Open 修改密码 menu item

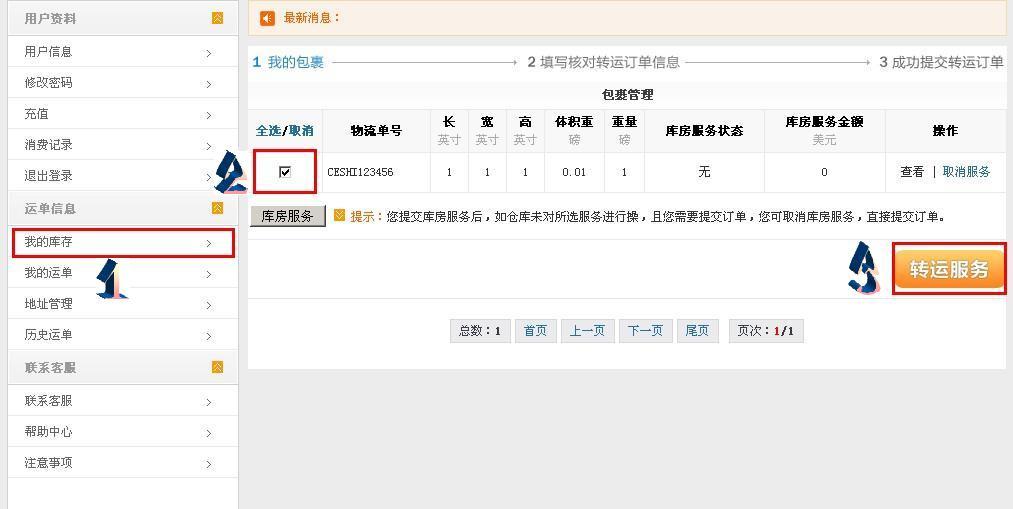tap(123, 83)
